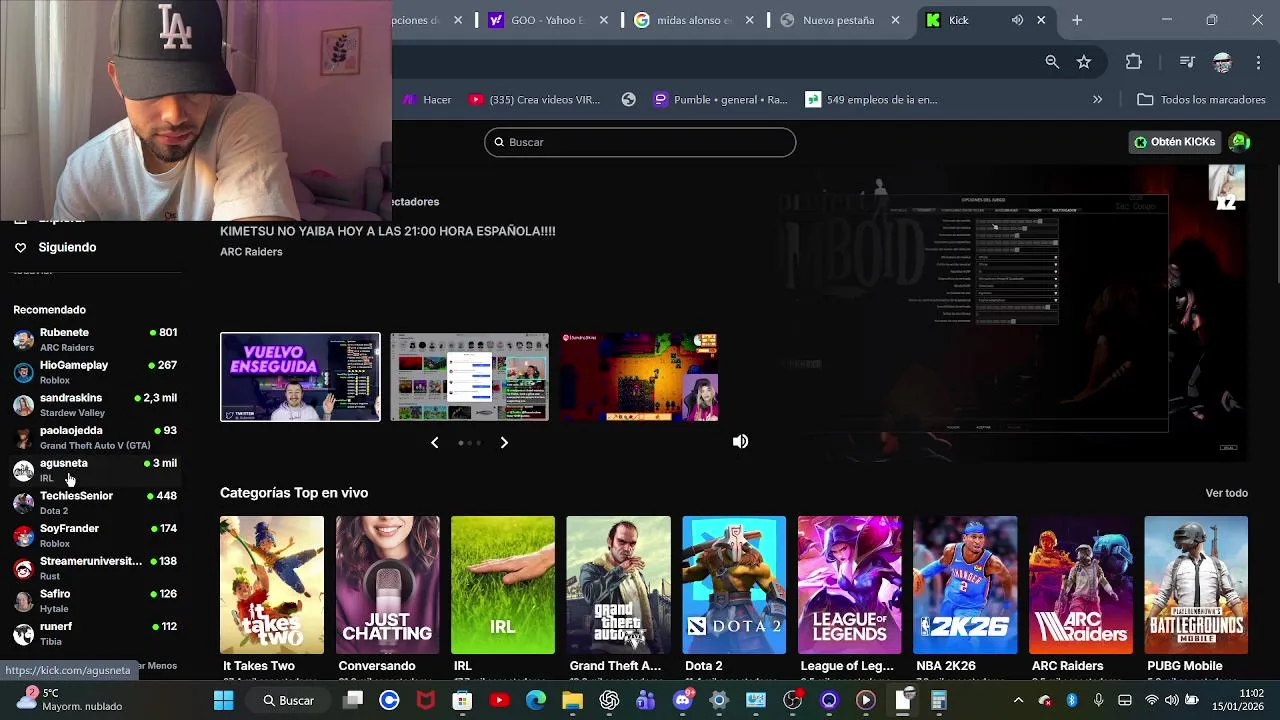The height and width of the screenshot is (720, 1280).
Task: Click Ver todo for top categories
Action: 1226,493
